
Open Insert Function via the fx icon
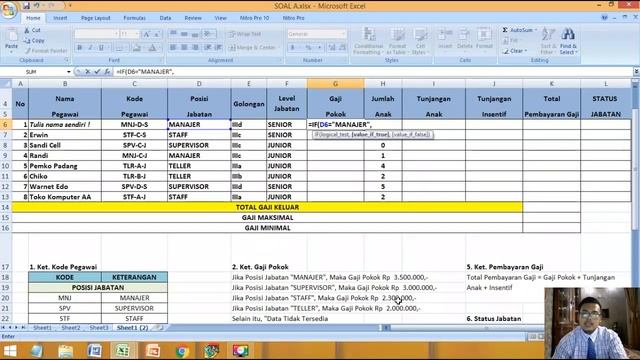click(x=107, y=71)
